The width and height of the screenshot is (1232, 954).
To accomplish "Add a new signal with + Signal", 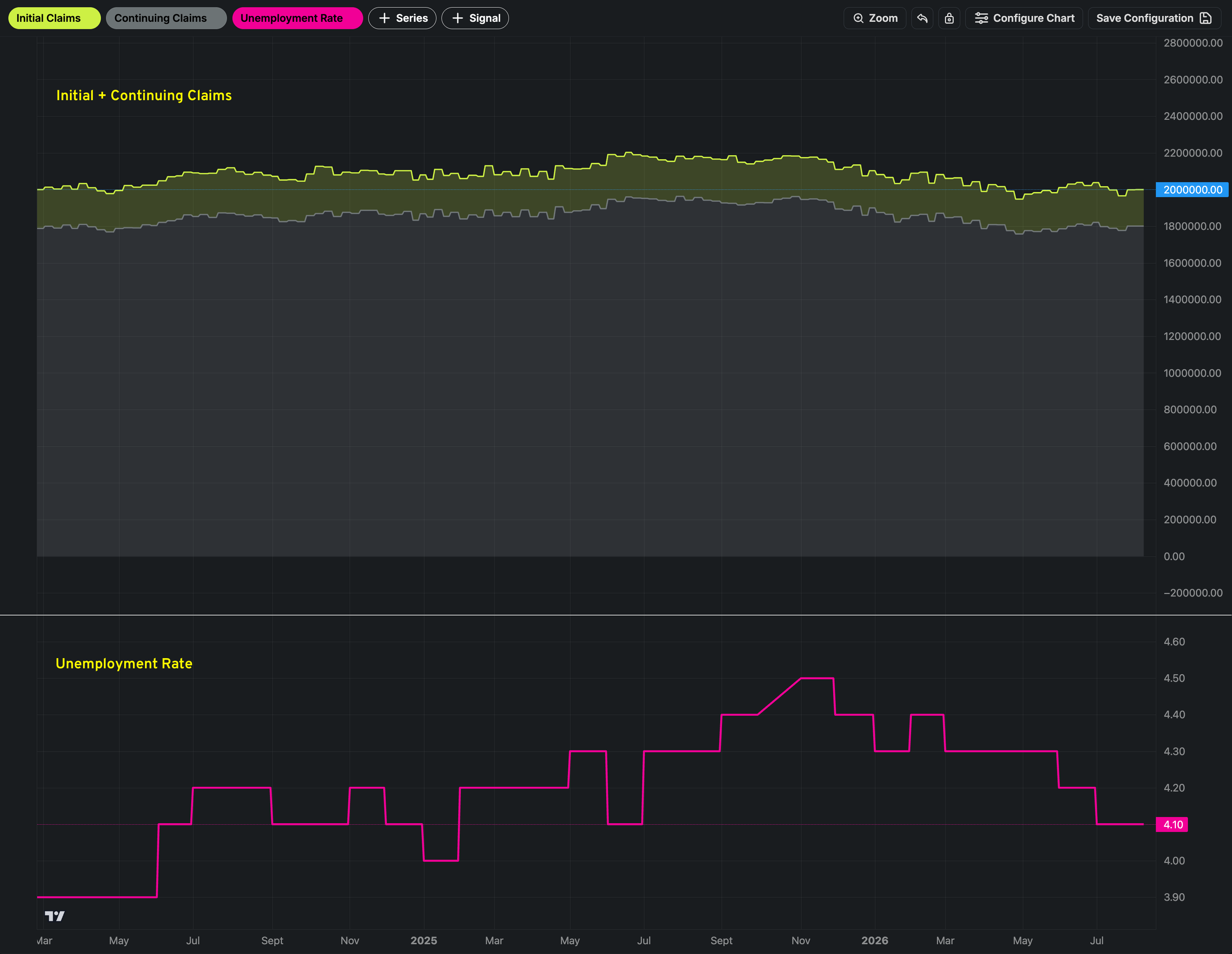I will coord(475,18).
